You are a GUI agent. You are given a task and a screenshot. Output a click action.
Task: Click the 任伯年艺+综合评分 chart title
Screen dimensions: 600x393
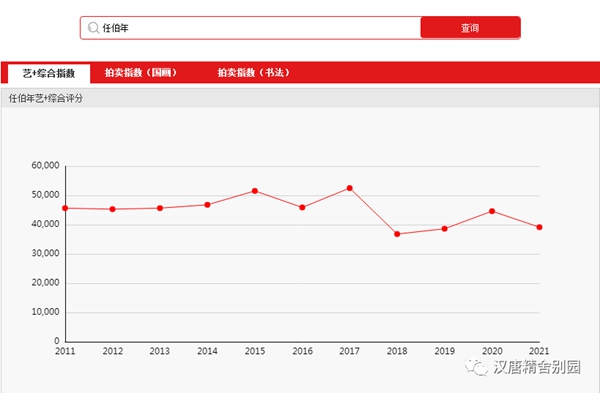pos(46,98)
